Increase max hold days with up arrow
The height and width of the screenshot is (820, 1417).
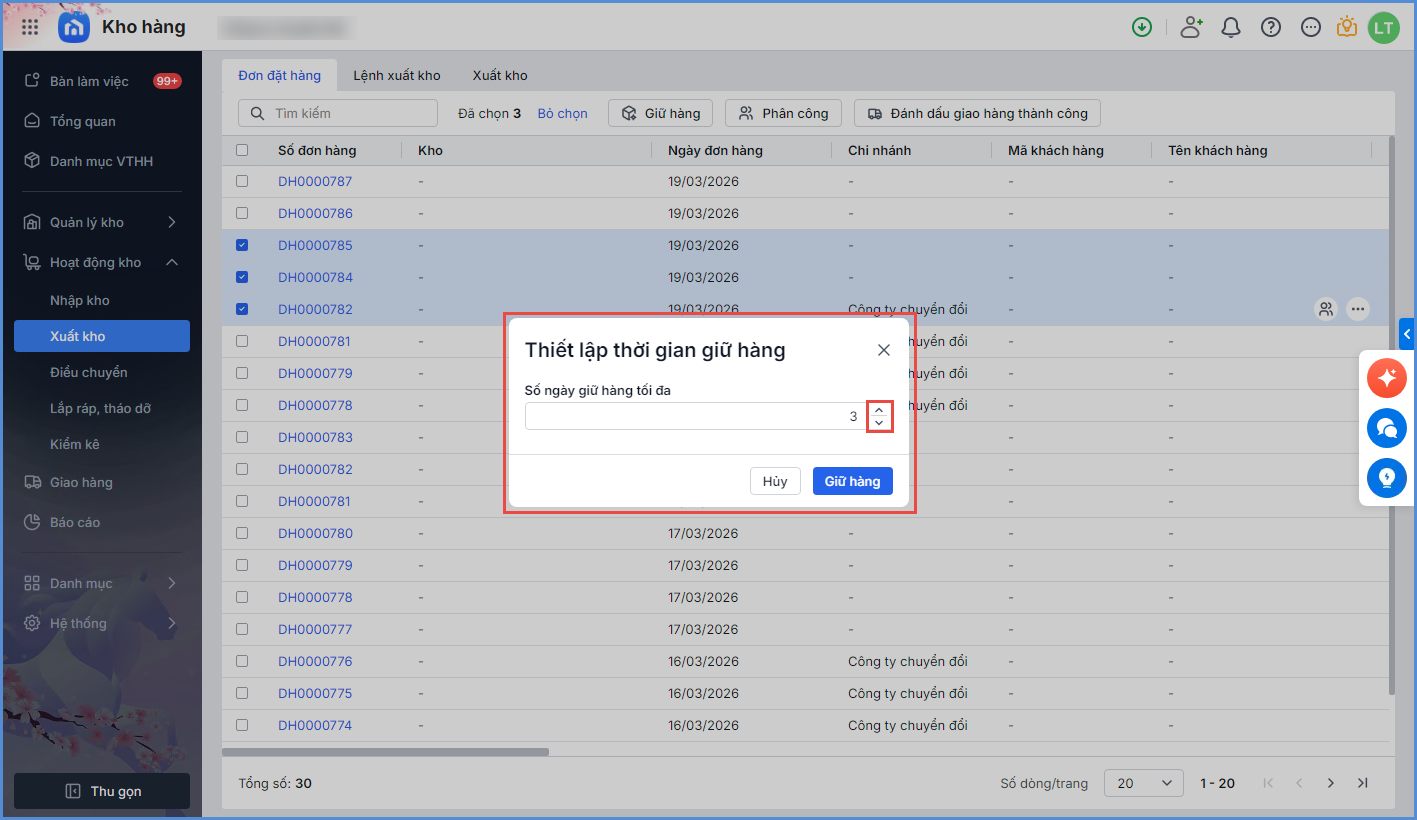tap(879, 410)
